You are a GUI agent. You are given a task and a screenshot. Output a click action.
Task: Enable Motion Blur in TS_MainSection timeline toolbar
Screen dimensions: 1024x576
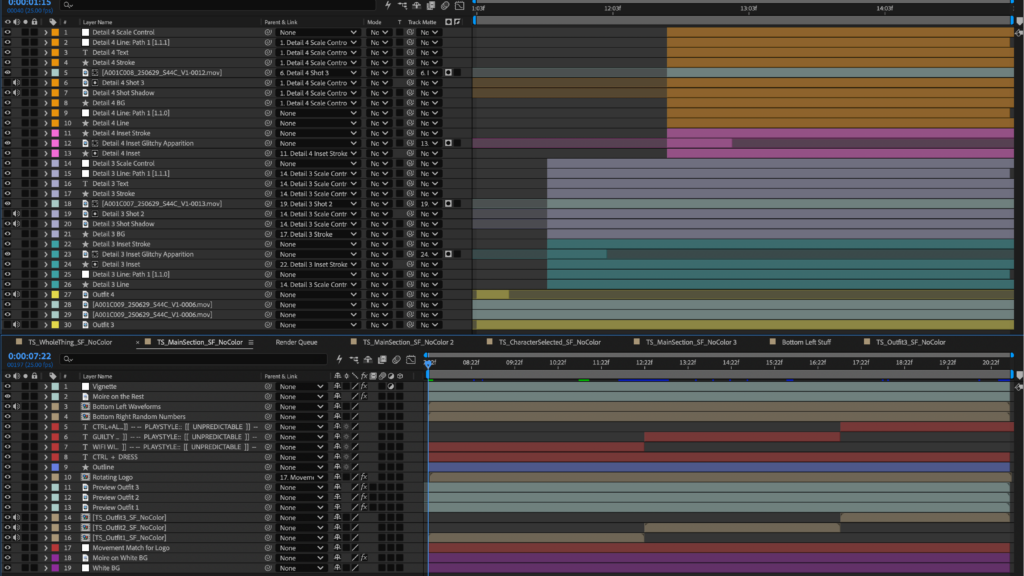(x=396, y=359)
